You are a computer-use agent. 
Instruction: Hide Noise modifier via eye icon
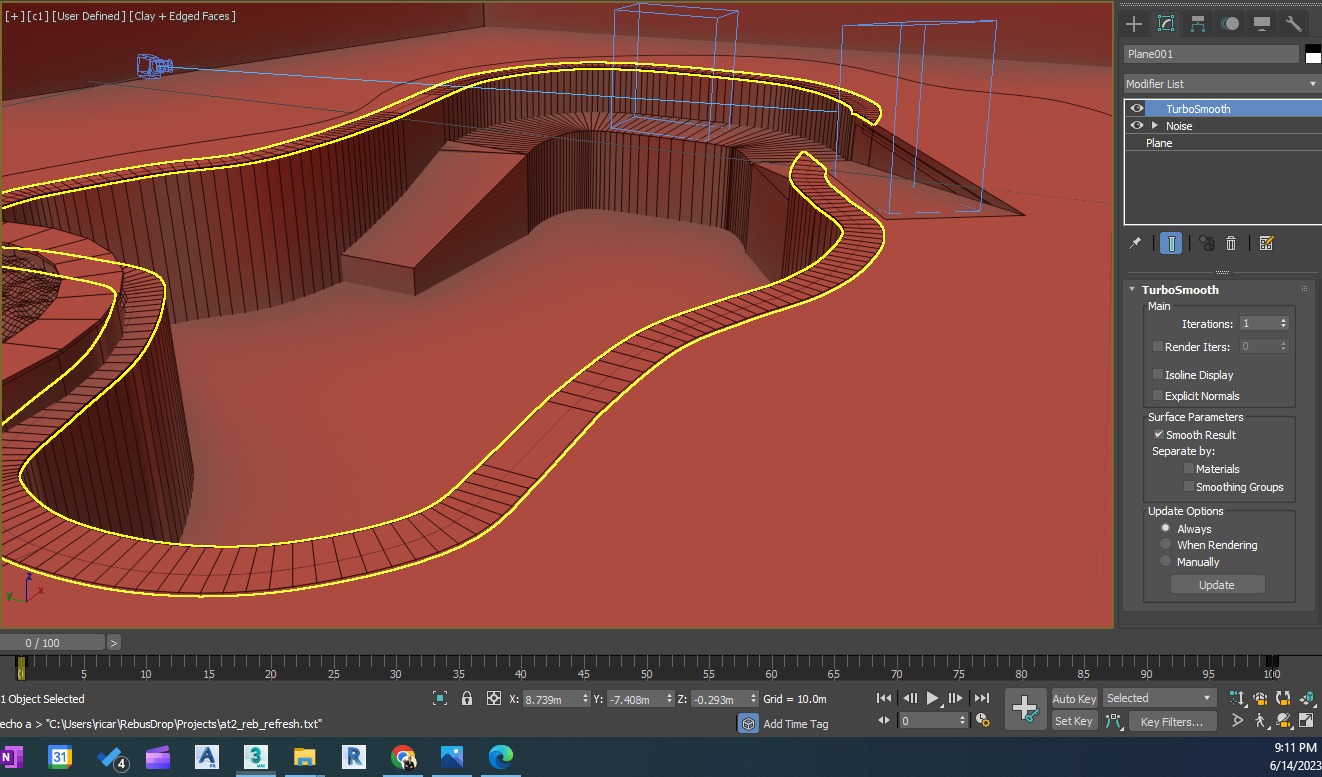pyautogui.click(x=1136, y=125)
